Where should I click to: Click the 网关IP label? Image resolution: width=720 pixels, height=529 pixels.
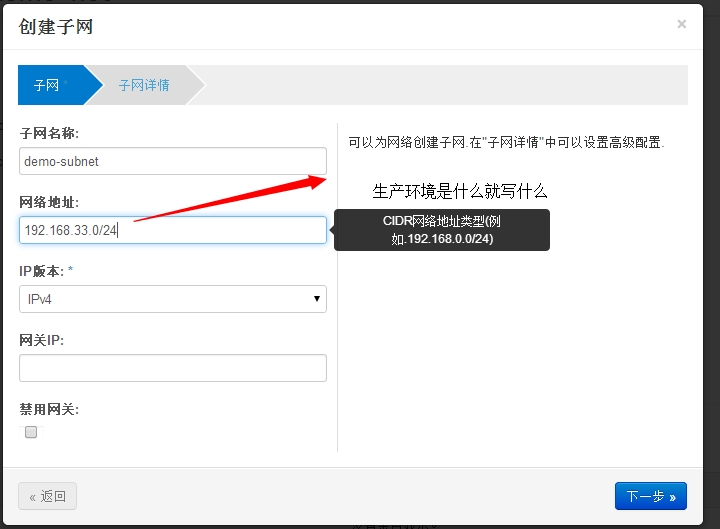41,340
